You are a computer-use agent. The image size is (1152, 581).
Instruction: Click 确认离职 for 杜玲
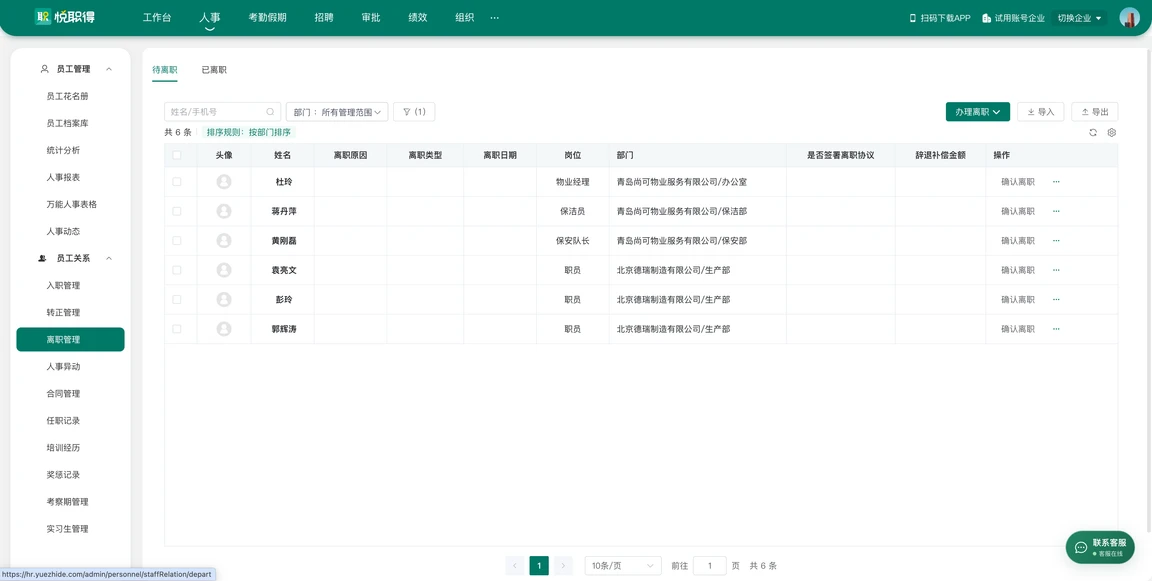1018,181
